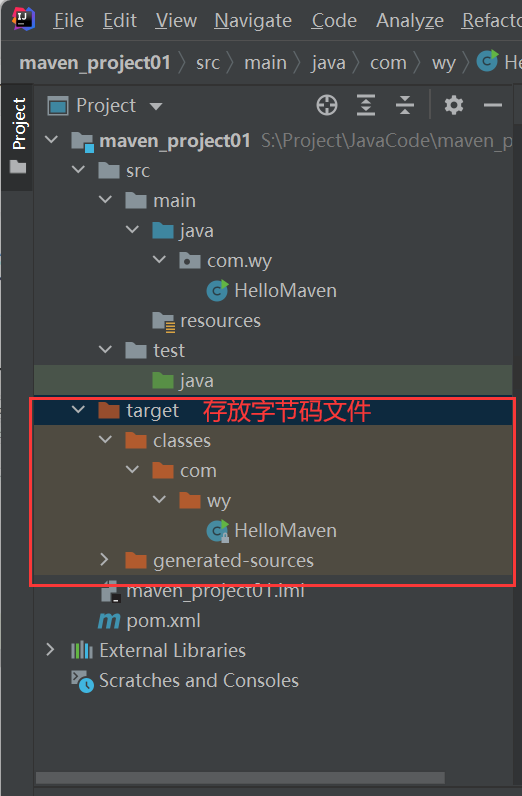Open the Project panel gear settings
Screen dimensions: 522x796
coord(453,106)
